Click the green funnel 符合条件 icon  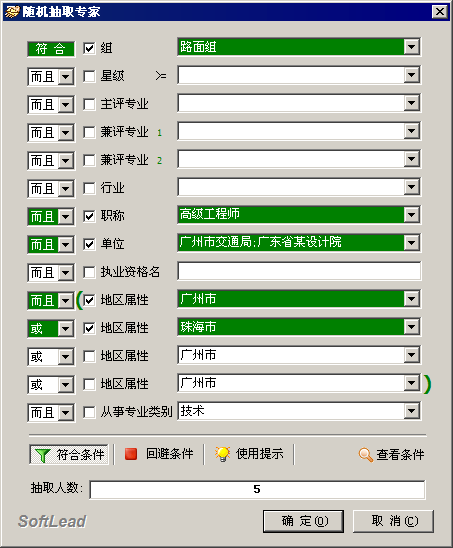[x=42, y=455]
